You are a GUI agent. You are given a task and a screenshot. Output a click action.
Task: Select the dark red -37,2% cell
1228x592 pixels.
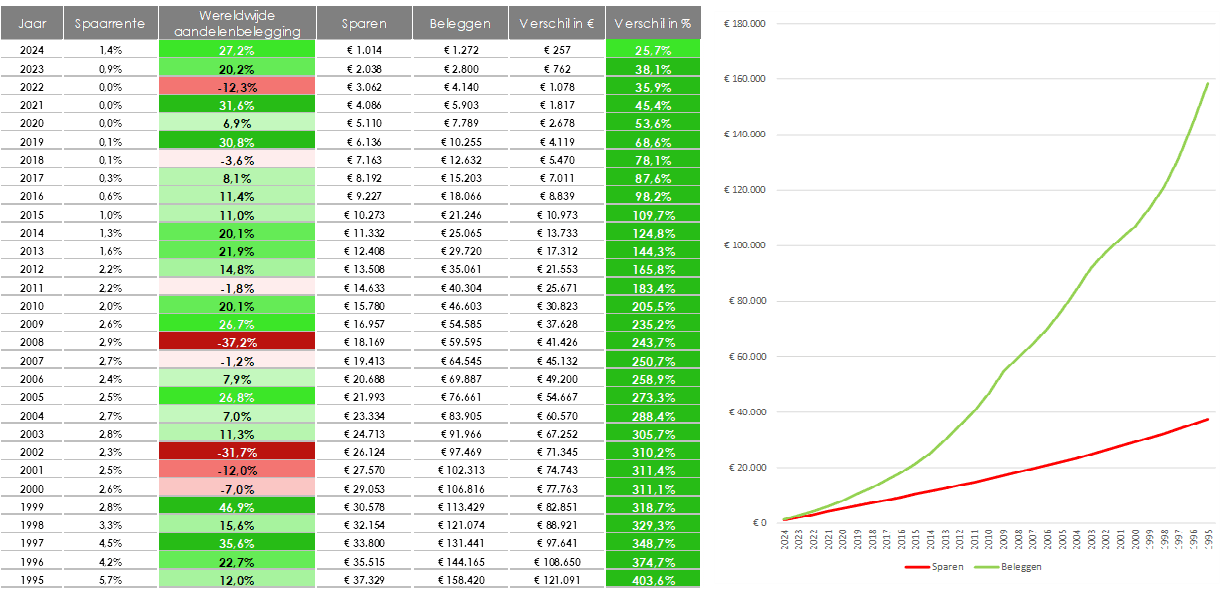point(236,341)
